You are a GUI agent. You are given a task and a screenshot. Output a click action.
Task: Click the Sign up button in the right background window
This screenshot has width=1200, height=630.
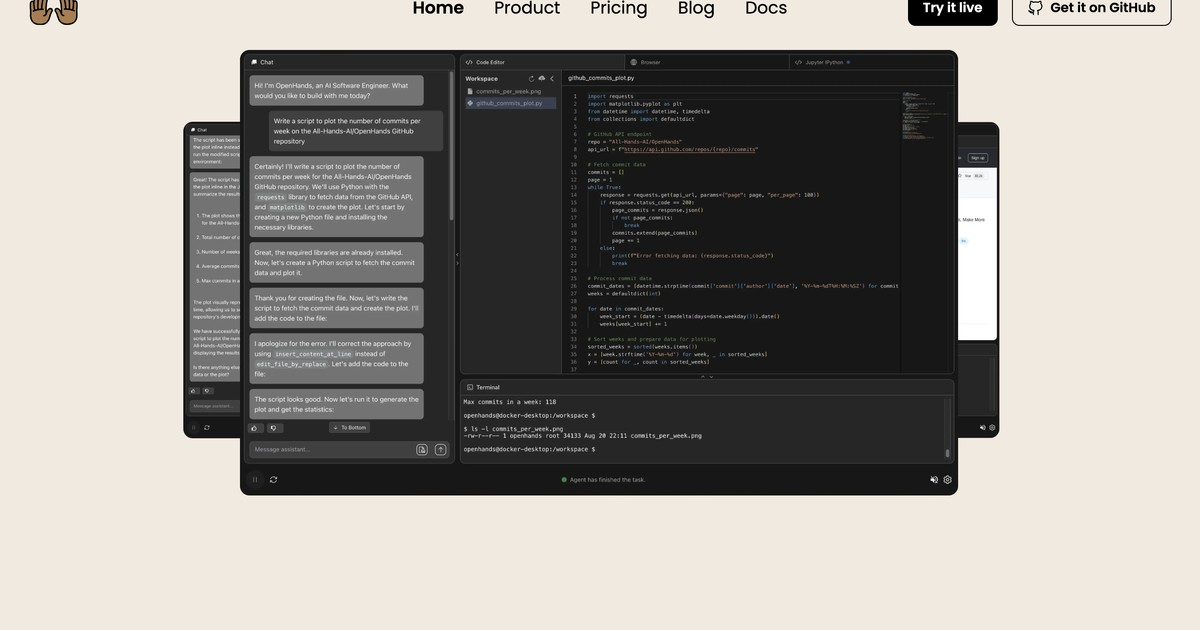(x=977, y=157)
